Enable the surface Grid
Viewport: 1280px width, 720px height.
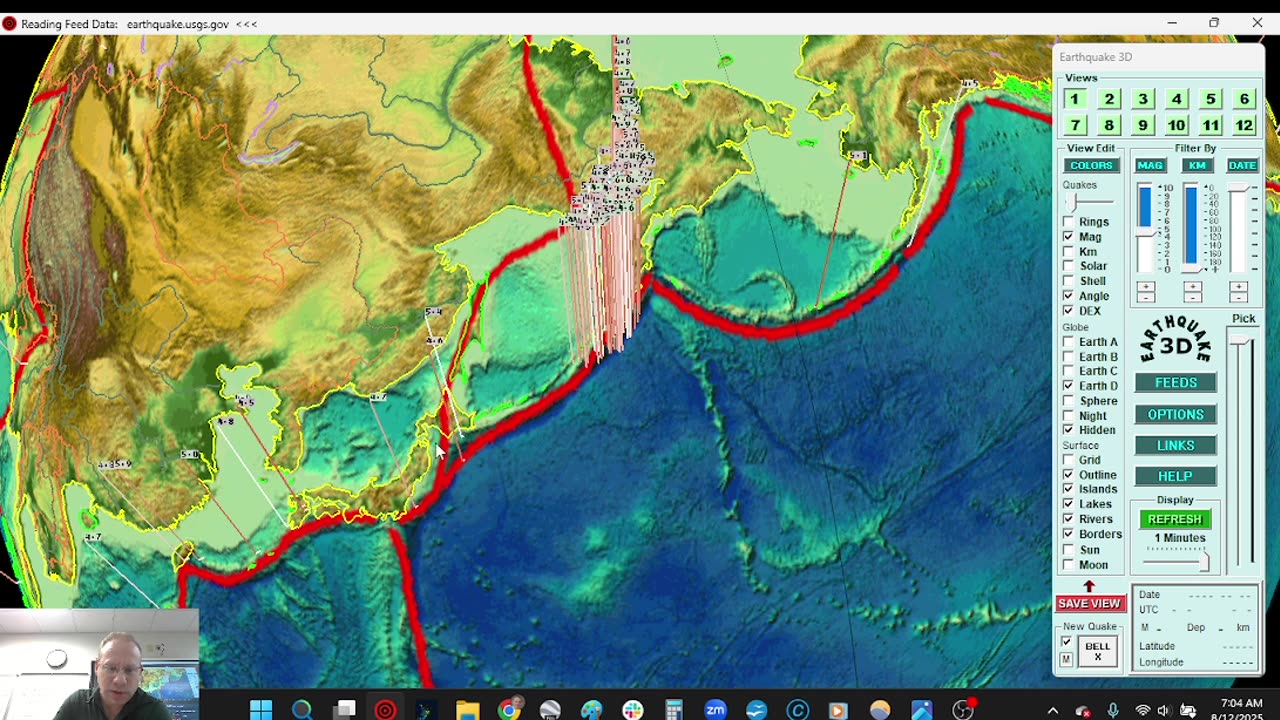click(x=1068, y=460)
